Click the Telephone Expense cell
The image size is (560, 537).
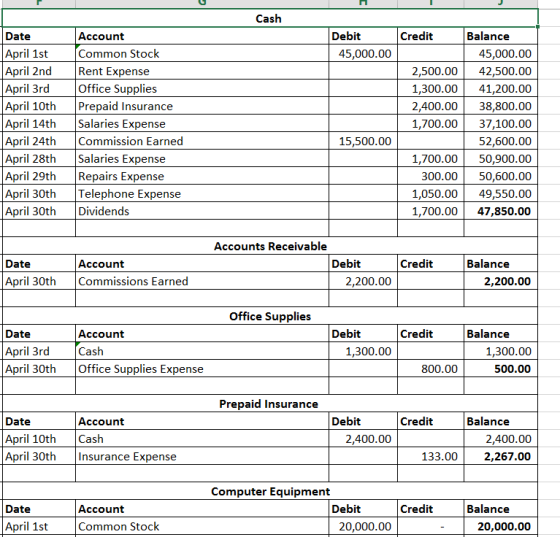click(202, 194)
